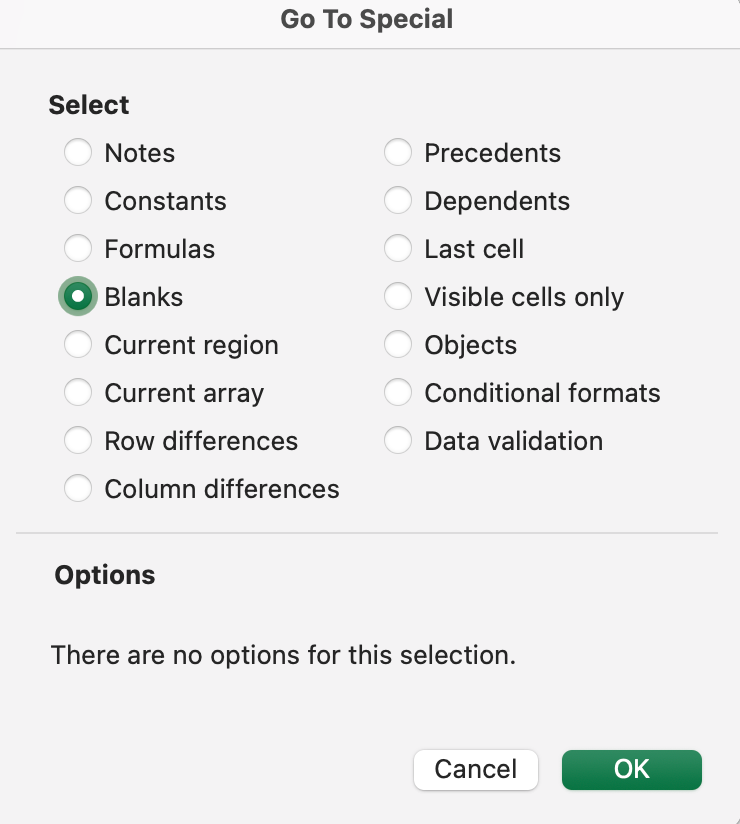Viewport: 740px width, 824px height.
Task: Choose the Current region option
Action: point(78,345)
